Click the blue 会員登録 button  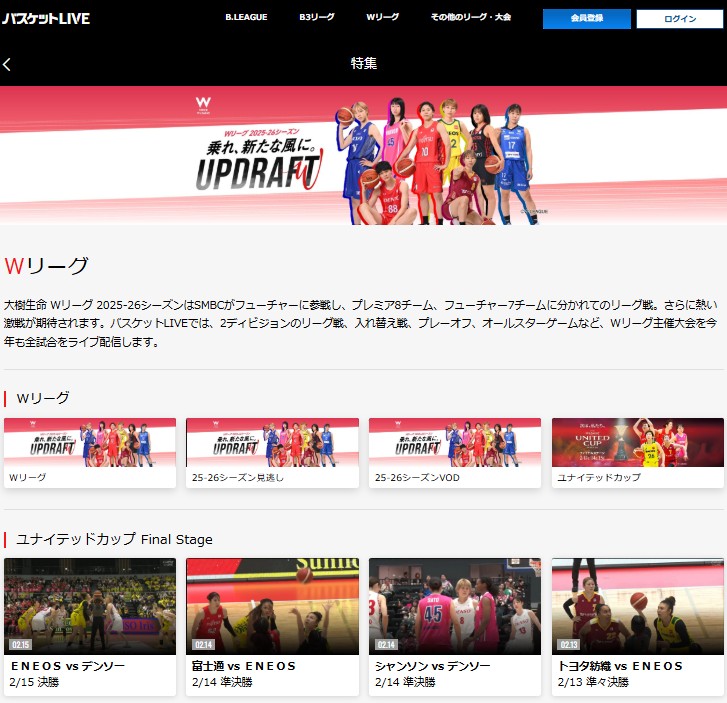pos(587,19)
